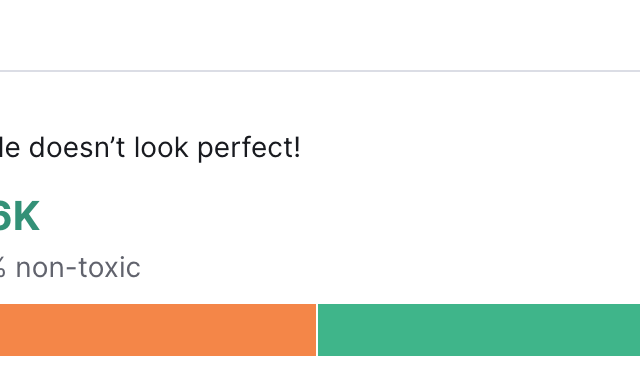This screenshot has height=380, width=640.
Task: Click the partial "le" letters before doesn't
Action: tap(10, 147)
